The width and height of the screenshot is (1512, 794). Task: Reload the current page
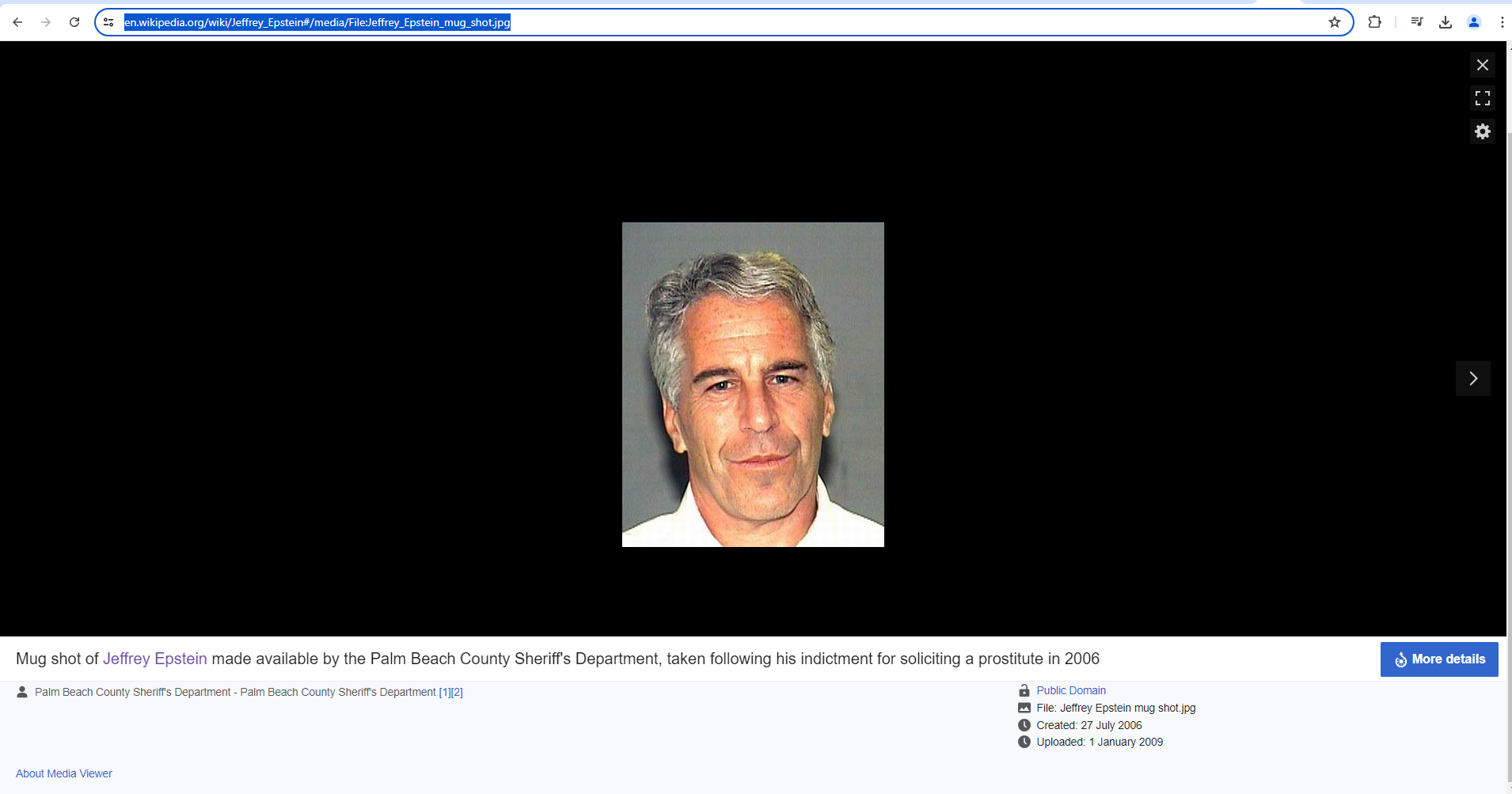pyautogui.click(x=74, y=22)
